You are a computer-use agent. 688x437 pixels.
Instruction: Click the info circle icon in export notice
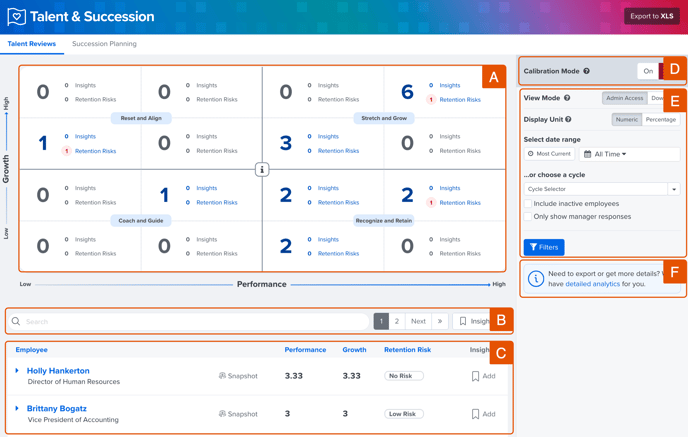pyautogui.click(x=536, y=279)
